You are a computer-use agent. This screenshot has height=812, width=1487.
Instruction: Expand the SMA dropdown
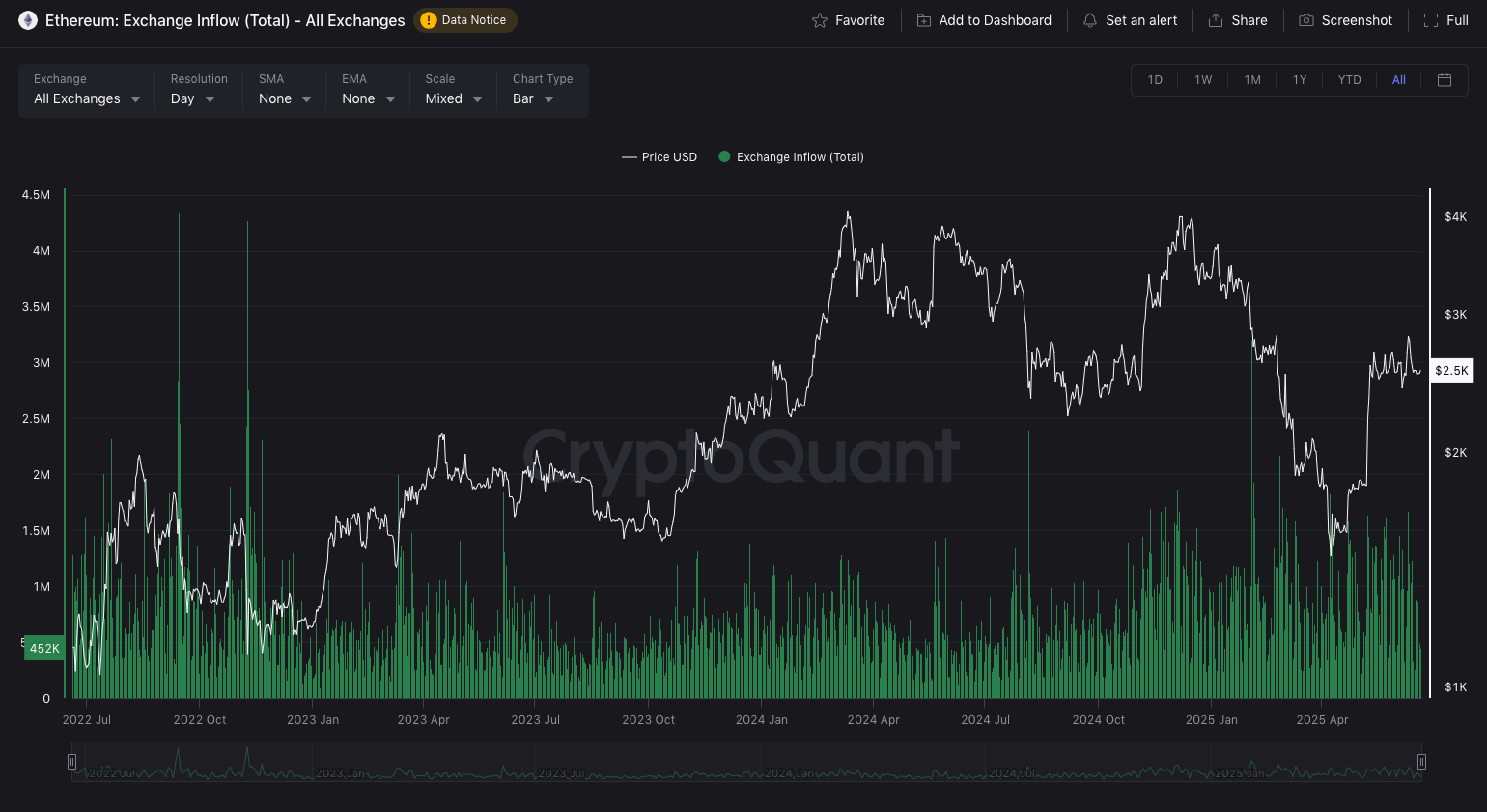click(285, 90)
